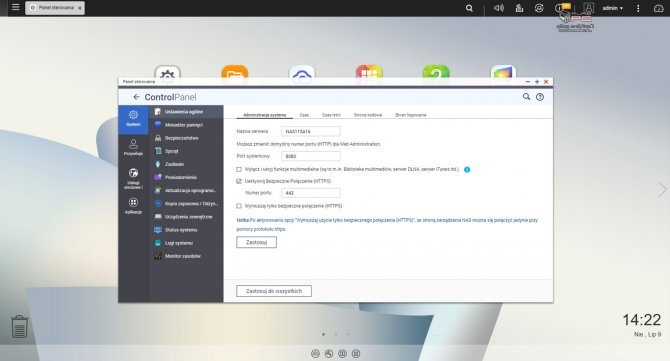Open Zasilanie in sidebar
Viewport: 670px width, 361px height.
pos(186,164)
